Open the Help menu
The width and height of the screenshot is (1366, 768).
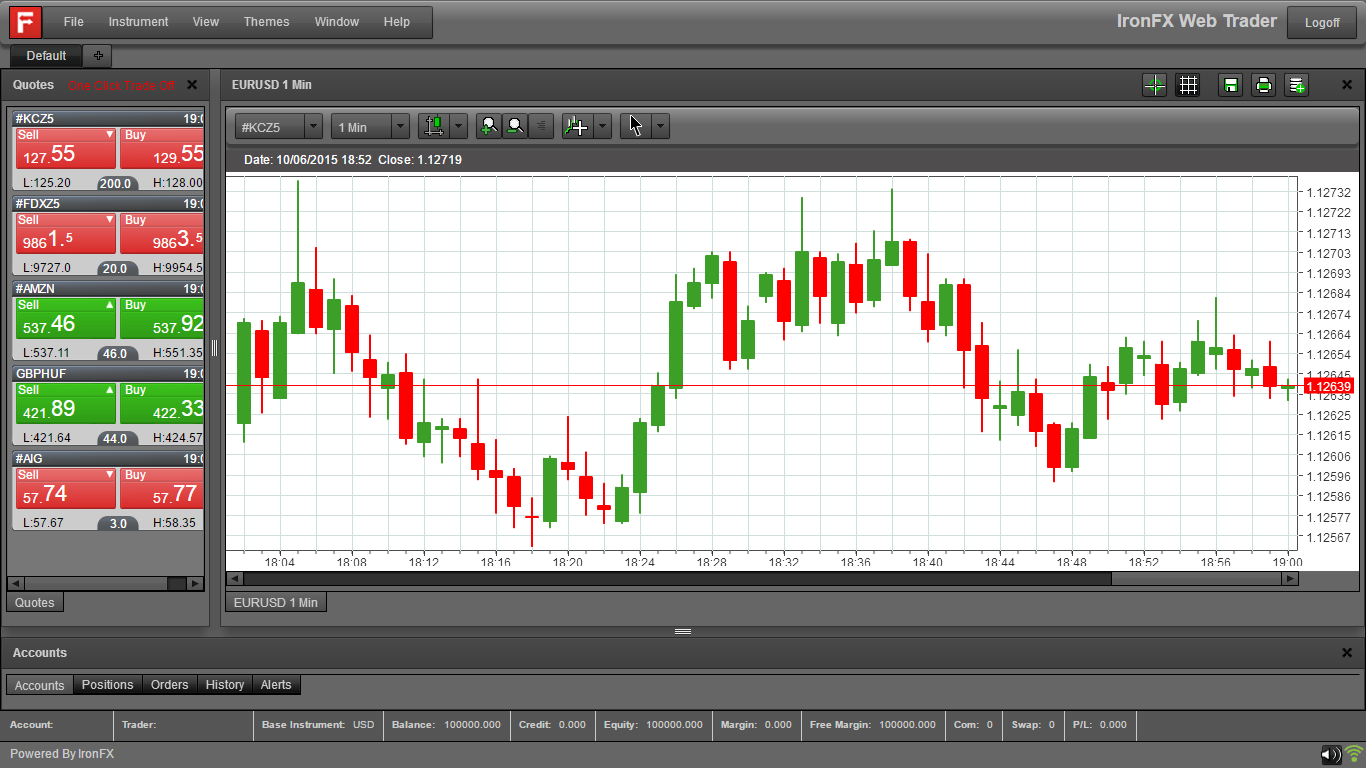(x=397, y=22)
